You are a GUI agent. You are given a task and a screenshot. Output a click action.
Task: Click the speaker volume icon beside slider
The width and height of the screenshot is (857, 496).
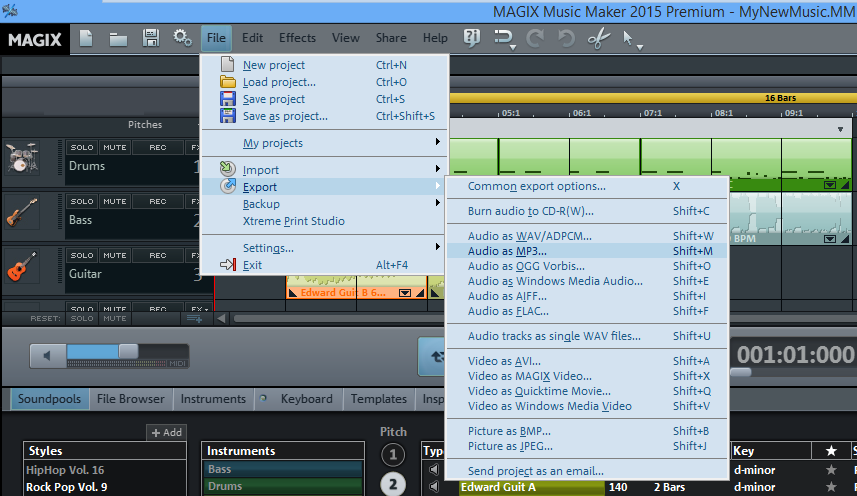[48, 356]
